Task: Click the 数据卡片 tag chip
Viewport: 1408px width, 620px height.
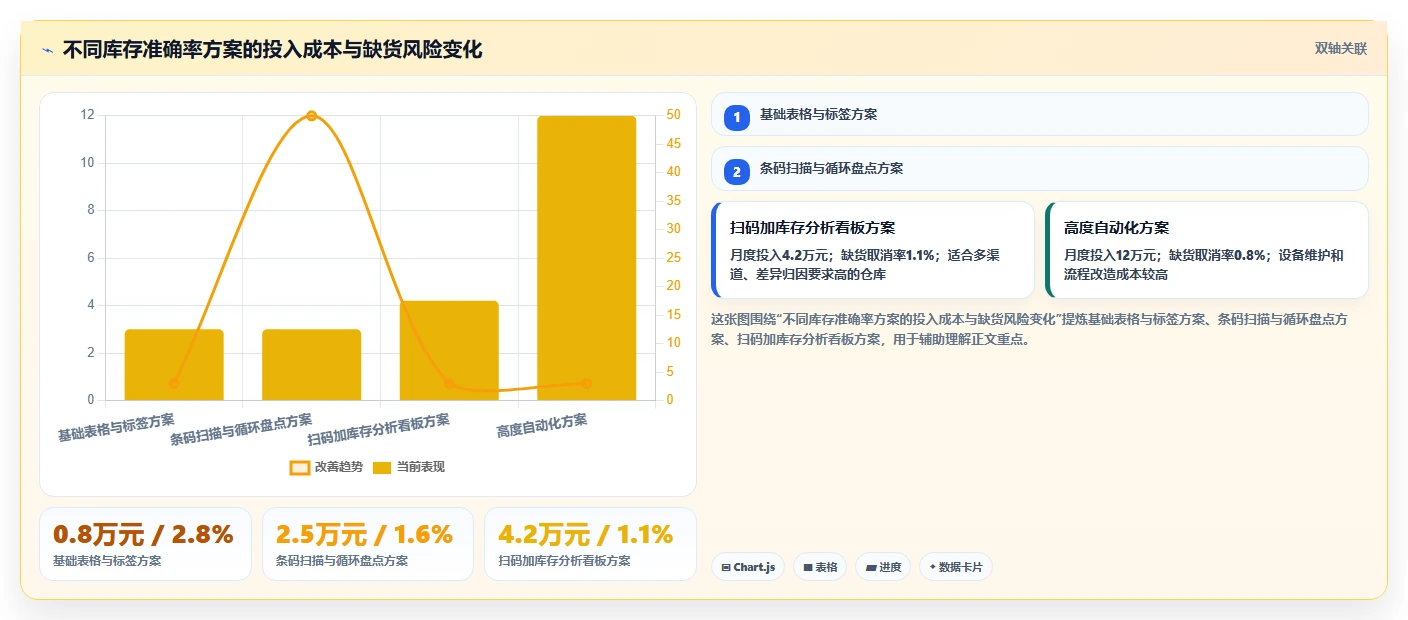Action: [x=956, y=567]
